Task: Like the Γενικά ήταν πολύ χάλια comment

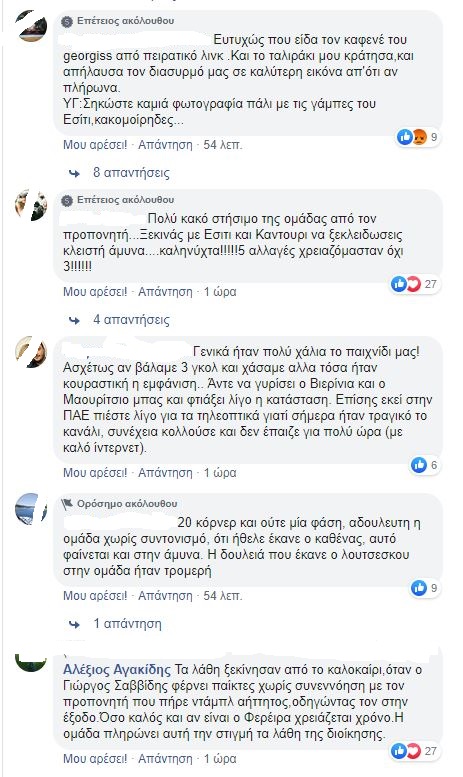Action: 95,472
